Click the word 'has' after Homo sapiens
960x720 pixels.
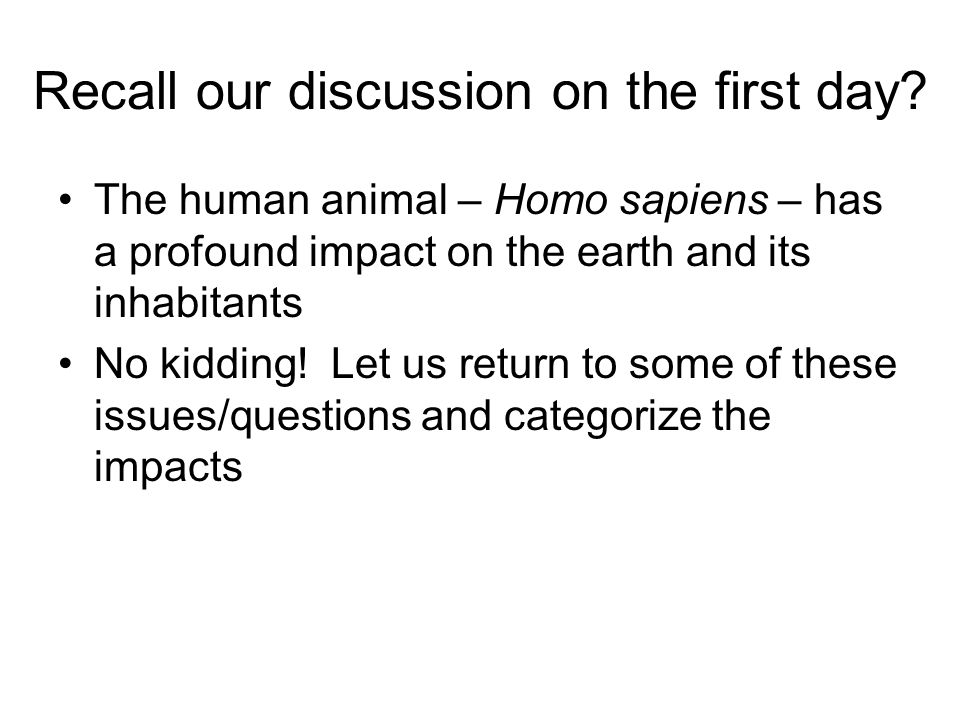pos(848,200)
